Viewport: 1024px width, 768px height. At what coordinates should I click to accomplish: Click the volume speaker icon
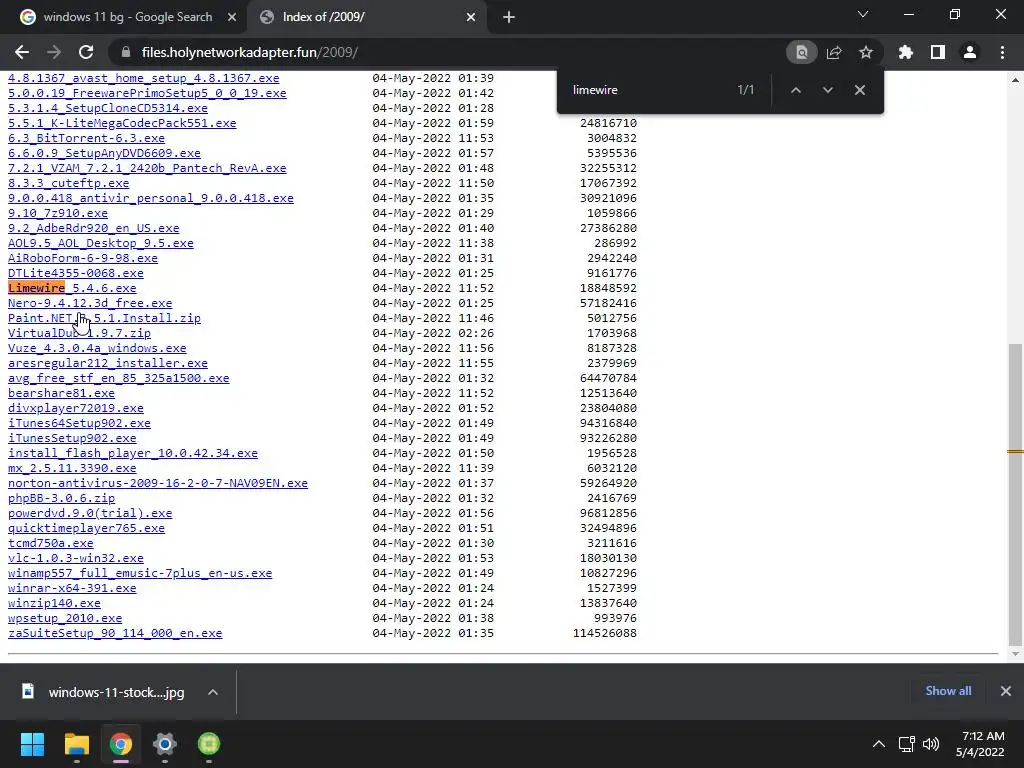(x=931, y=744)
